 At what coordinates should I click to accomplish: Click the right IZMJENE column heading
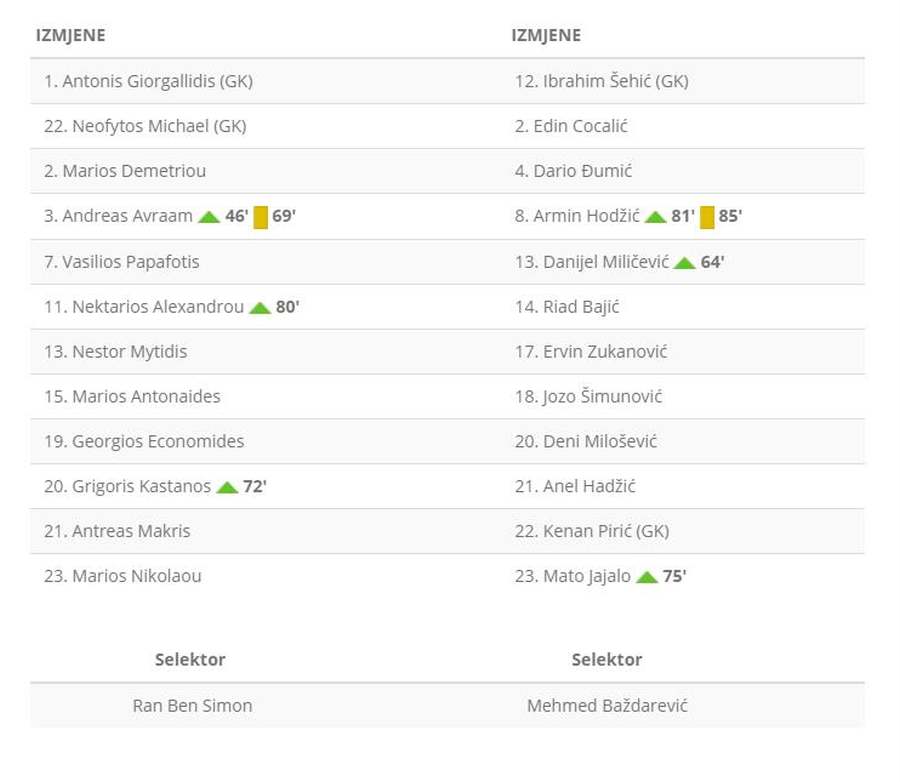[546, 36]
